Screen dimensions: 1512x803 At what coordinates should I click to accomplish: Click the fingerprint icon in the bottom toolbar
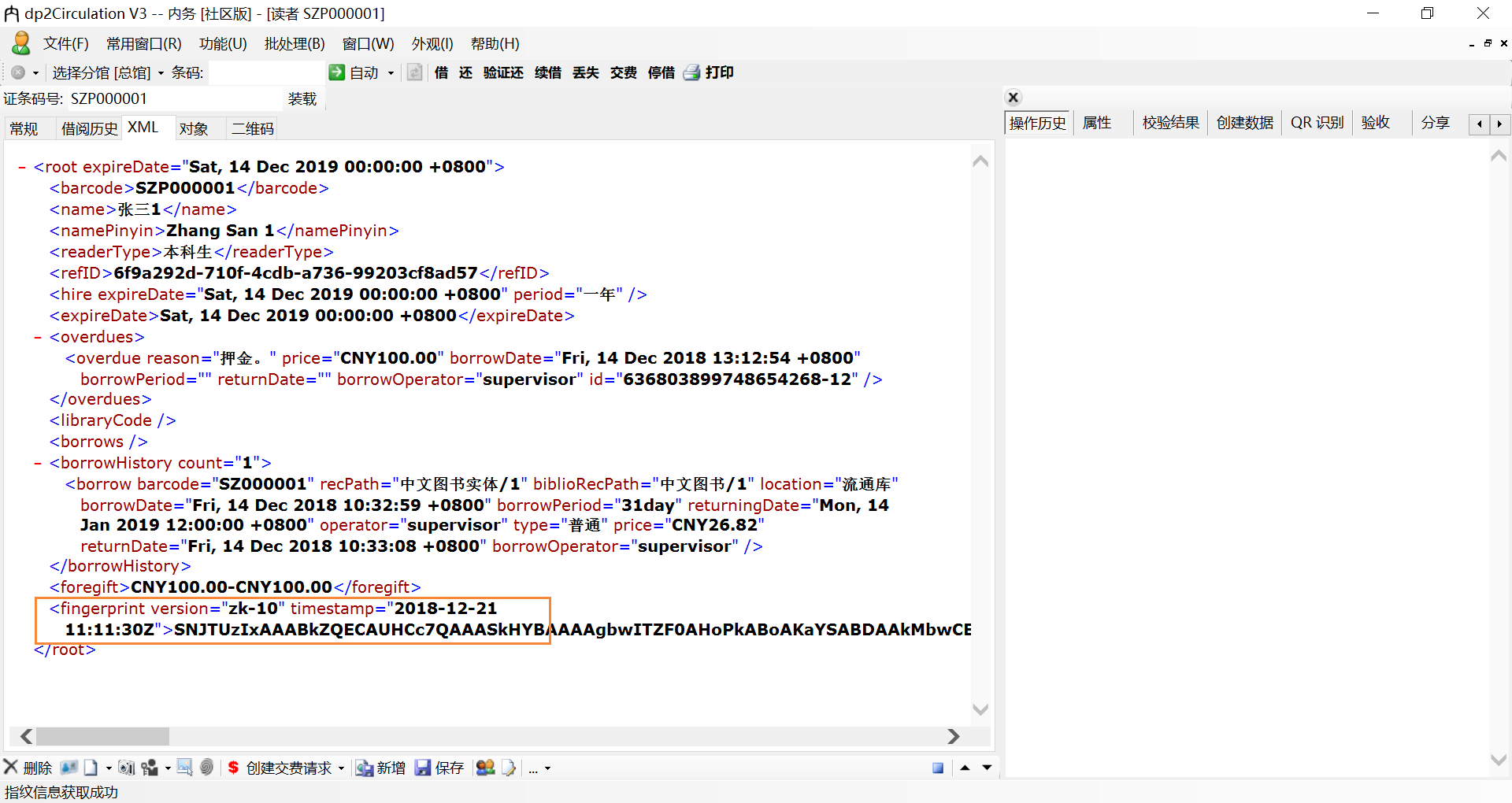(206, 768)
